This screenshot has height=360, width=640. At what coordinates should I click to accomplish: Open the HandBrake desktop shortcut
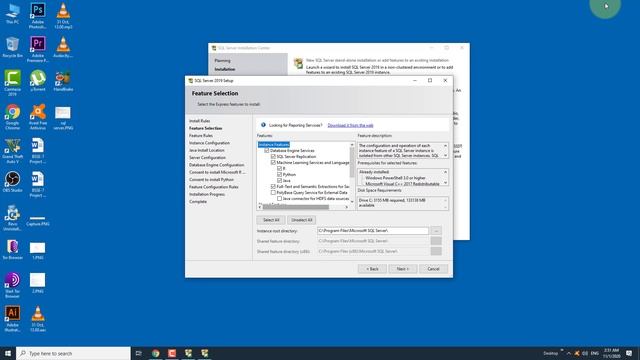pyautogui.click(x=63, y=80)
